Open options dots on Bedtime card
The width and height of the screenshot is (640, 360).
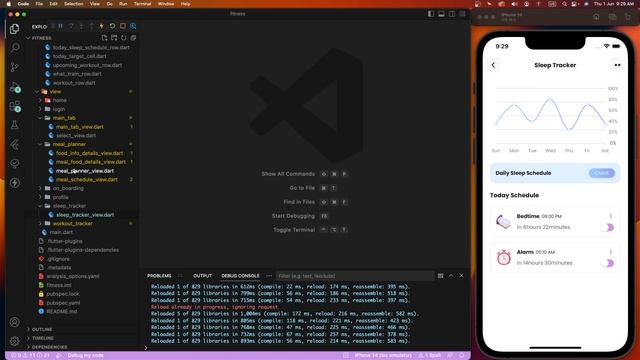pyautogui.click(x=611, y=216)
